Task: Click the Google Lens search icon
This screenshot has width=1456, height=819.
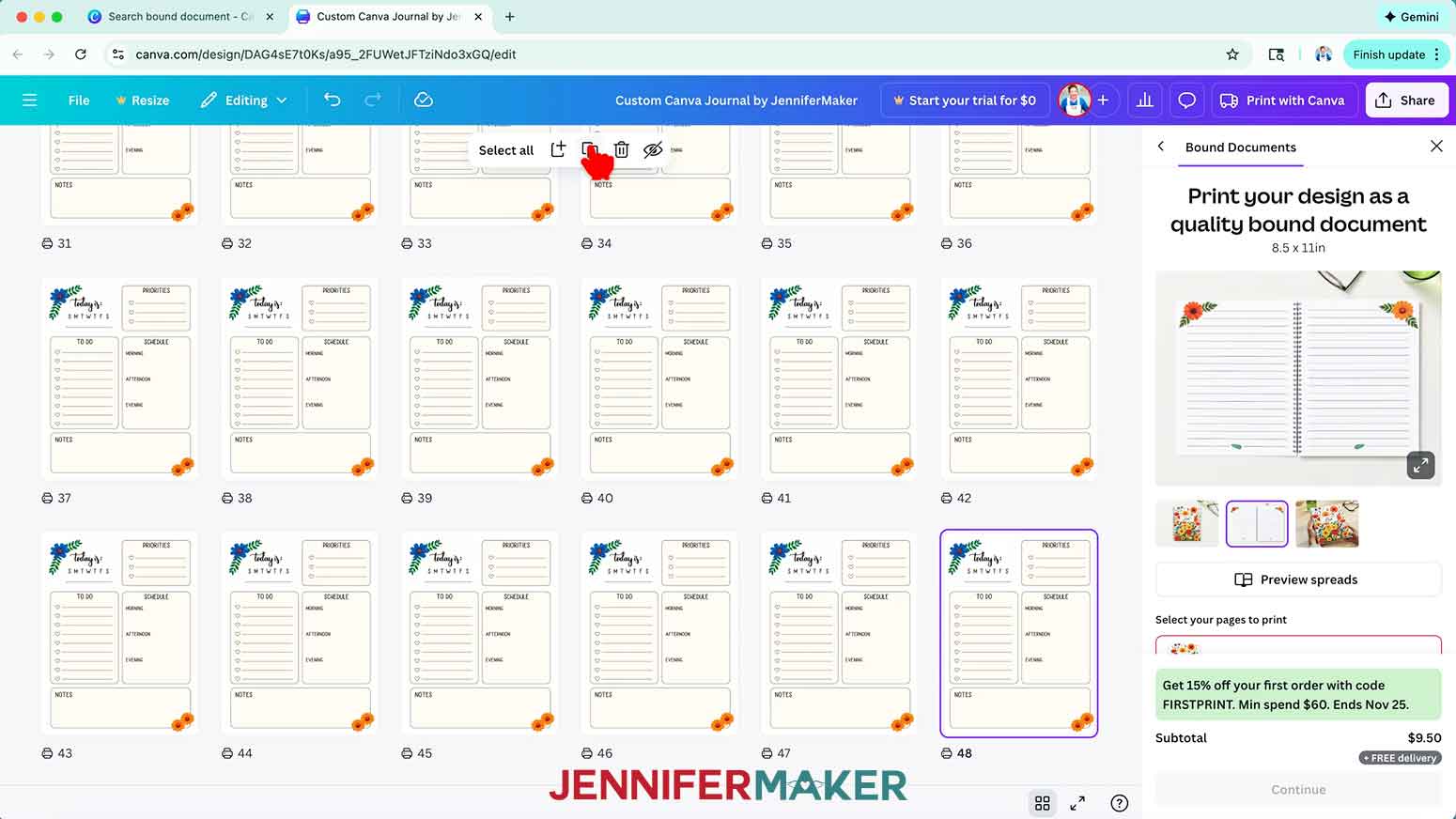Action: click(x=1276, y=54)
